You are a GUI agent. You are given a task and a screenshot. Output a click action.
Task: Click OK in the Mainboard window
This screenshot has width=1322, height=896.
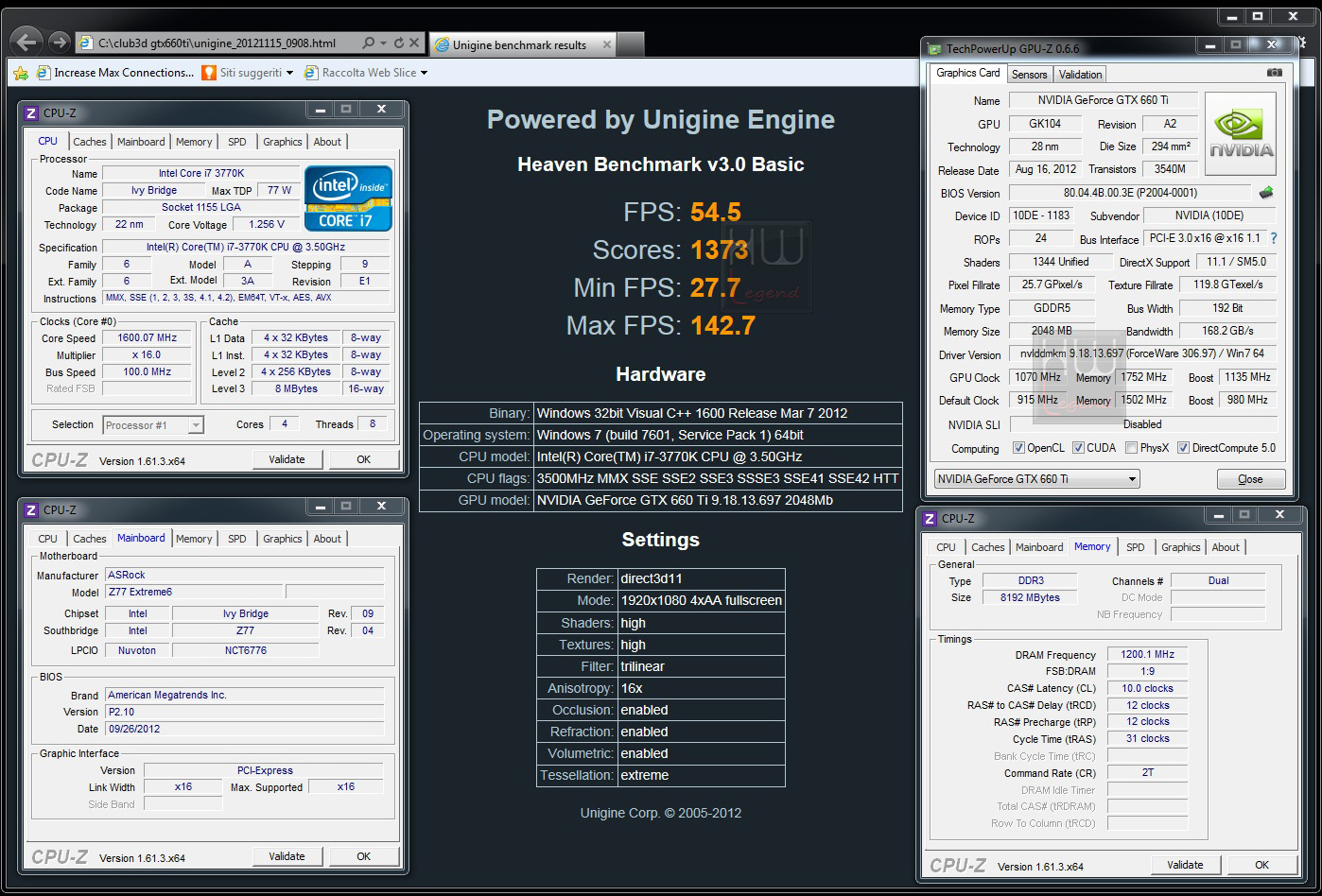(363, 856)
